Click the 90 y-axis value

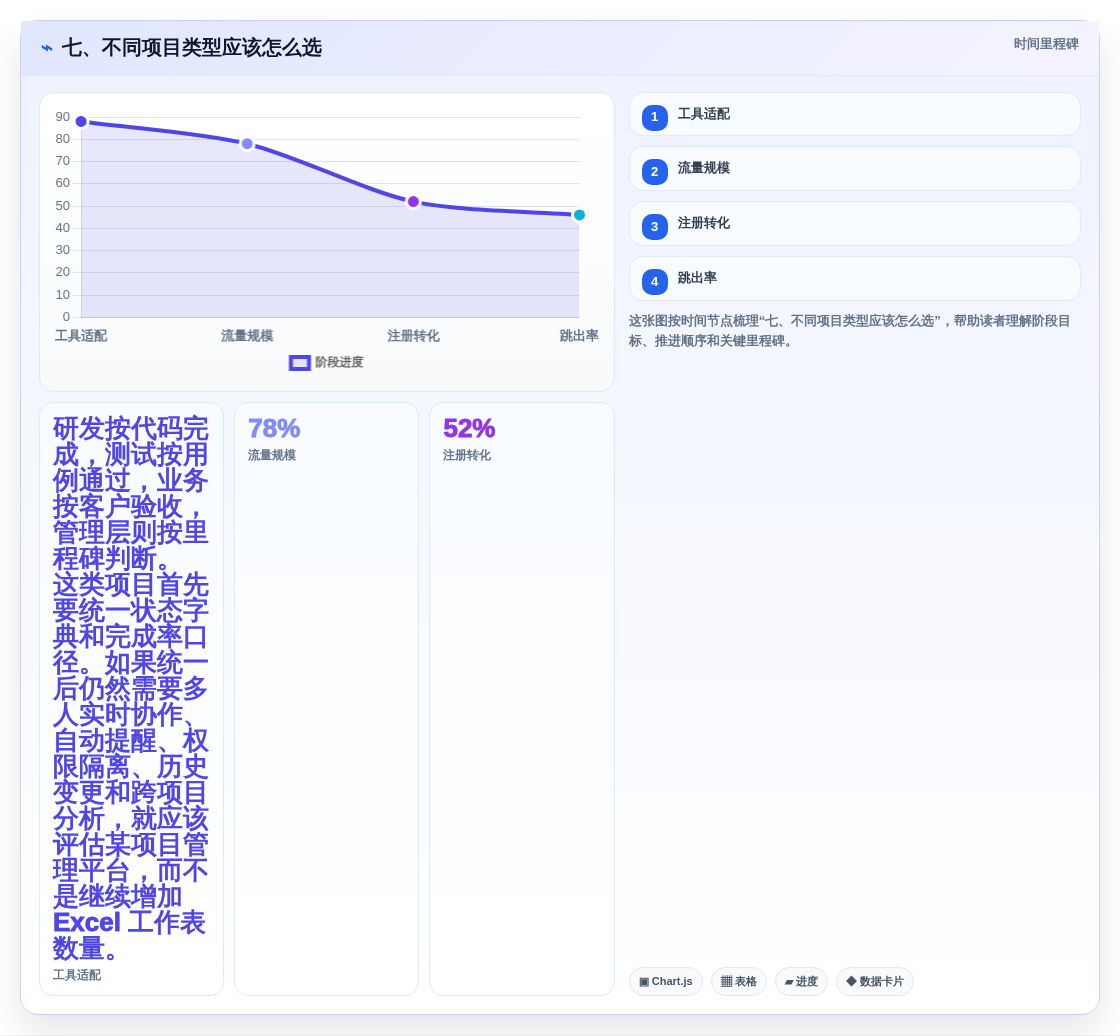click(x=63, y=117)
